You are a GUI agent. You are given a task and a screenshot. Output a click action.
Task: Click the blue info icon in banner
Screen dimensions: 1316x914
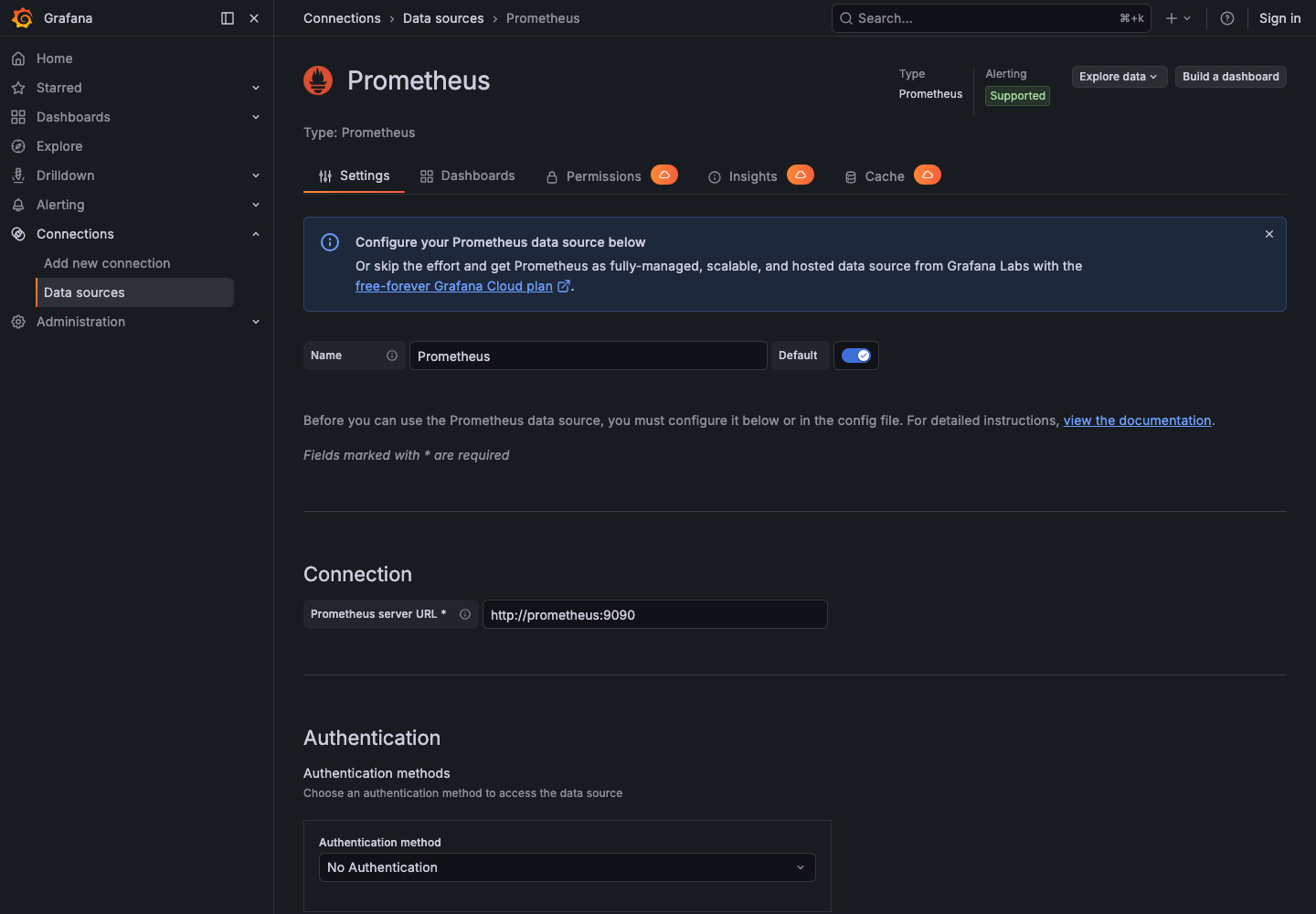coord(330,242)
